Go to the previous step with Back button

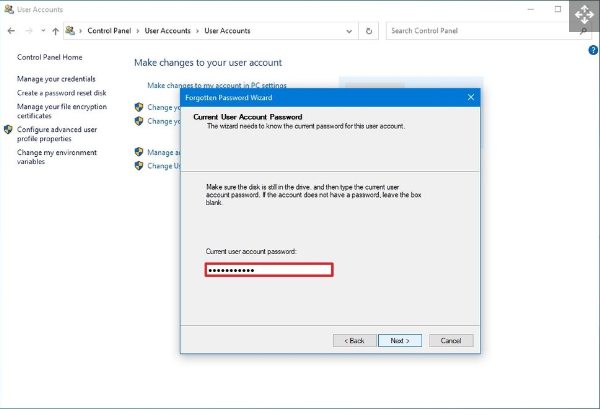[354, 340]
